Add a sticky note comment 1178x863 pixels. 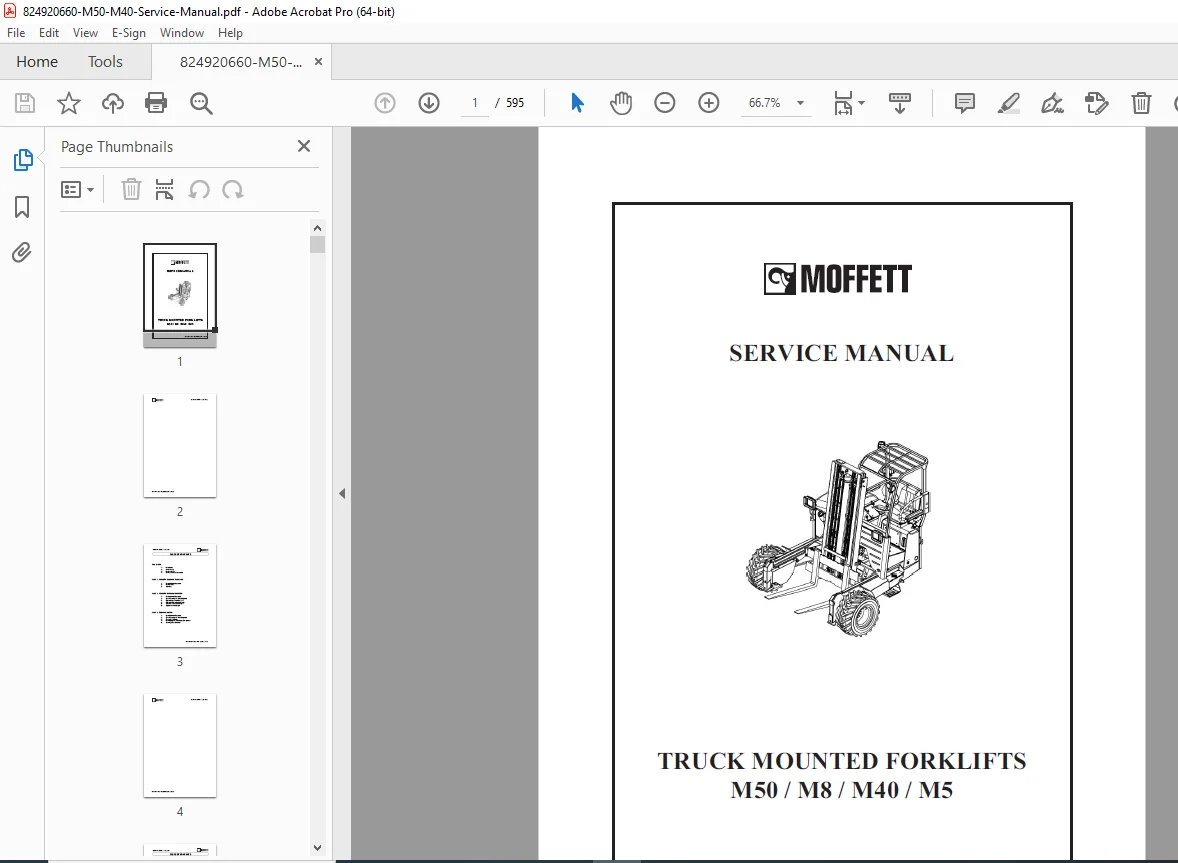coord(965,103)
